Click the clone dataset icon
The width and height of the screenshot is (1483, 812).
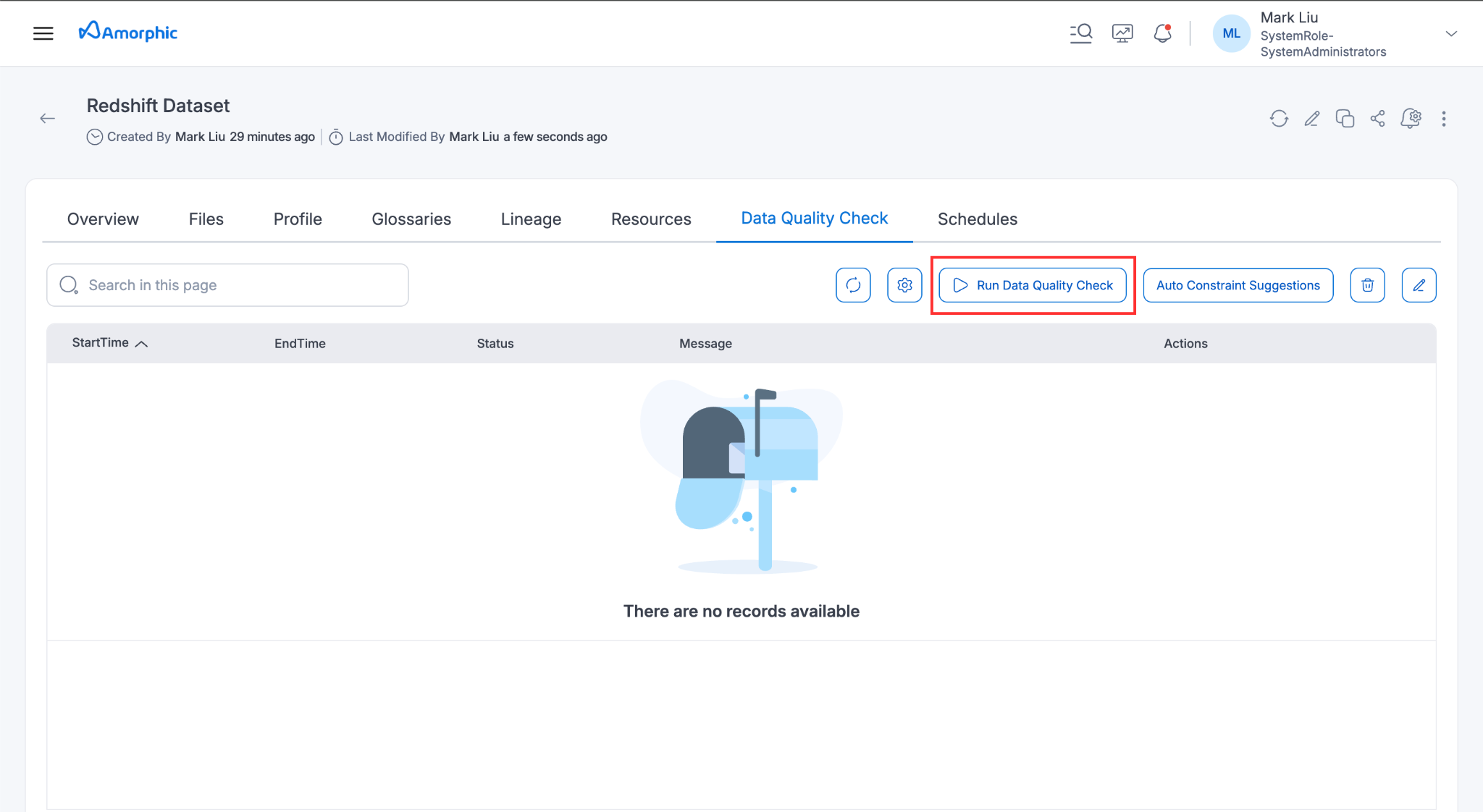[x=1345, y=119]
